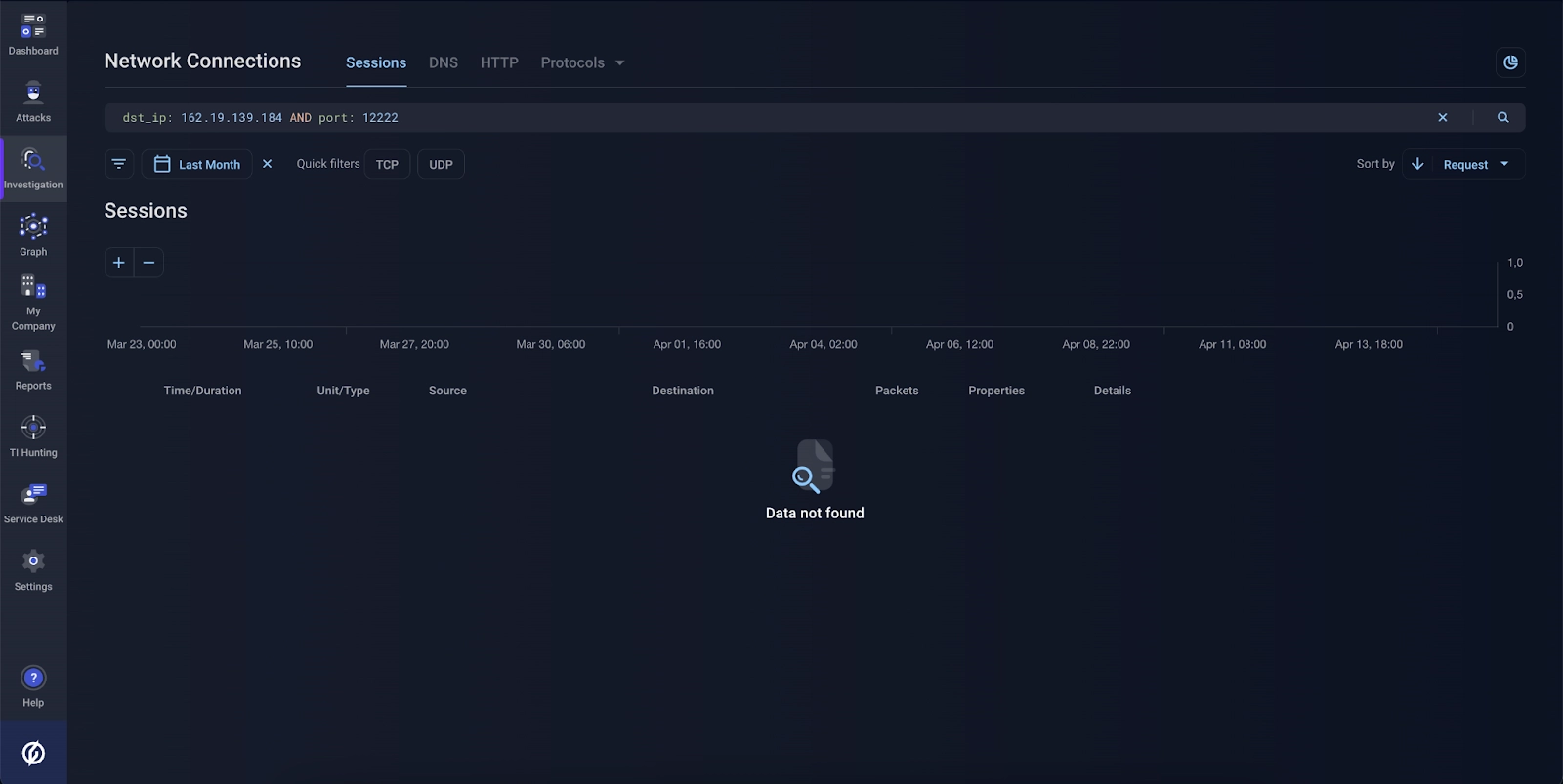Click the Help question mark icon

point(33,678)
